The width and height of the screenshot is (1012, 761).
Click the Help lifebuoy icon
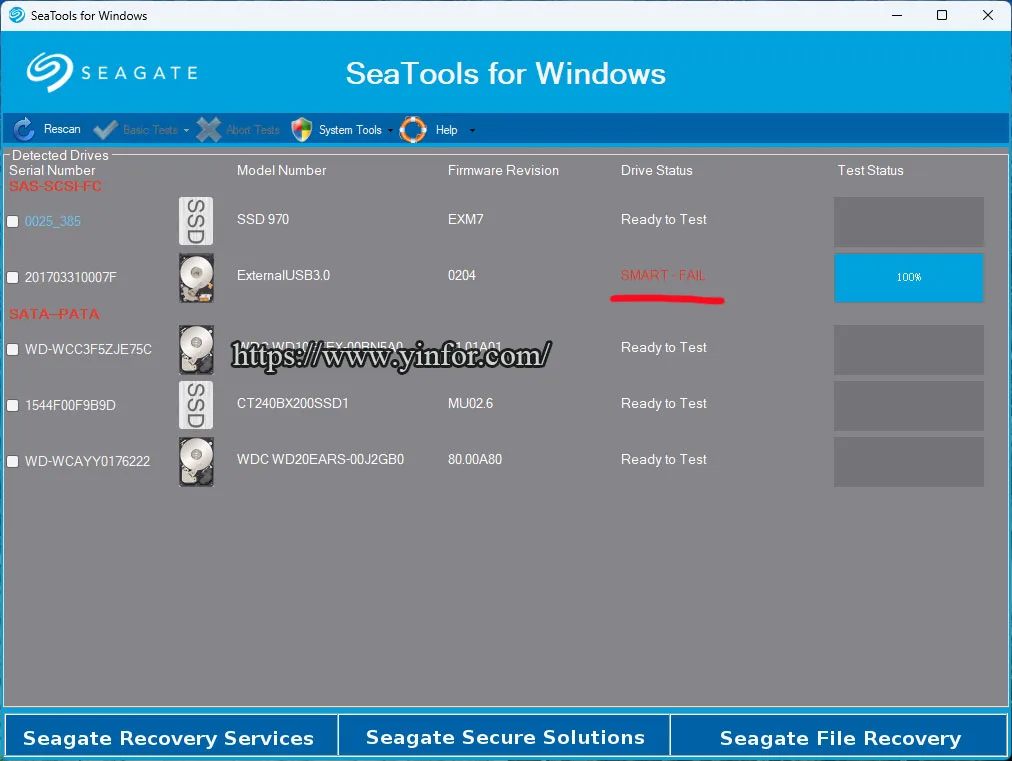413,130
